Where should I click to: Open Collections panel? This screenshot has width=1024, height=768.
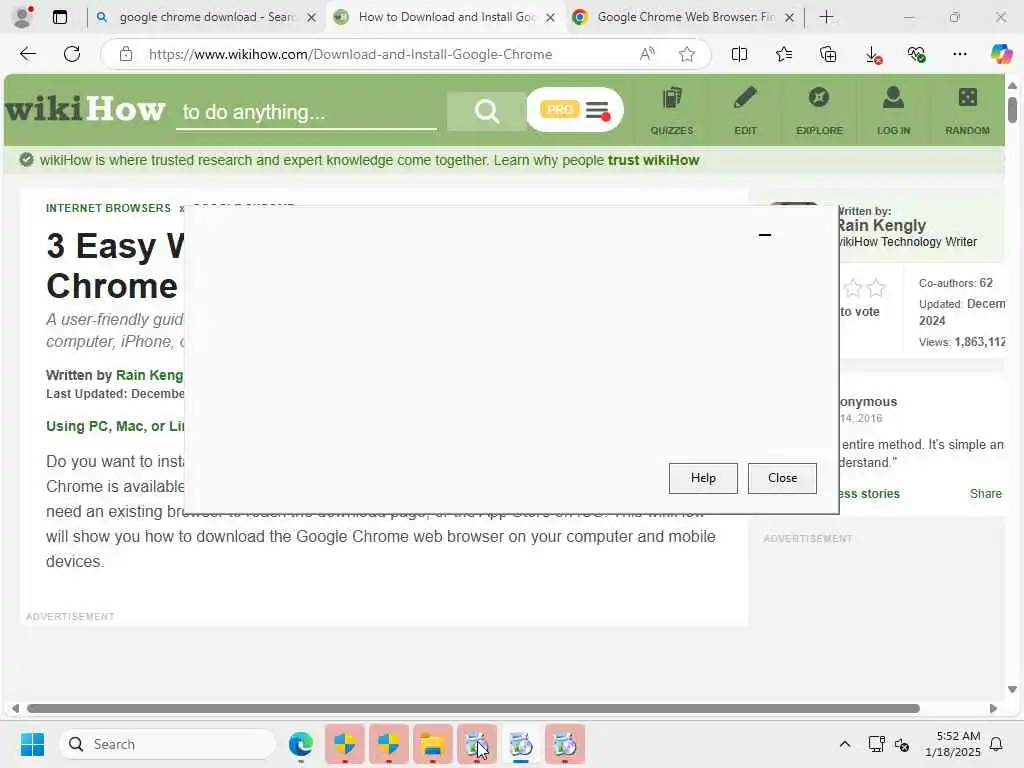point(828,54)
